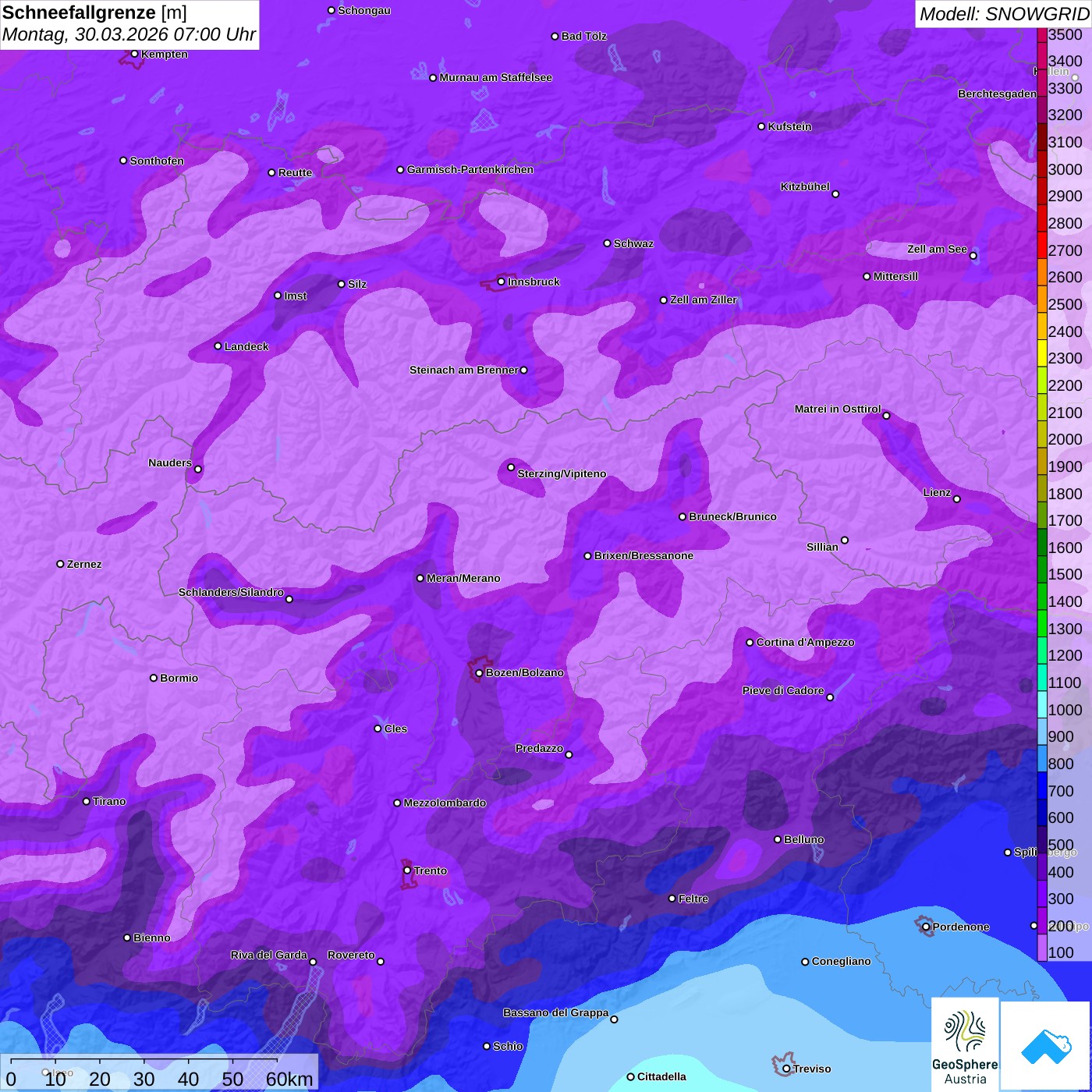Click the Cittadella location dot
The image size is (1092, 1092).
(x=630, y=1077)
